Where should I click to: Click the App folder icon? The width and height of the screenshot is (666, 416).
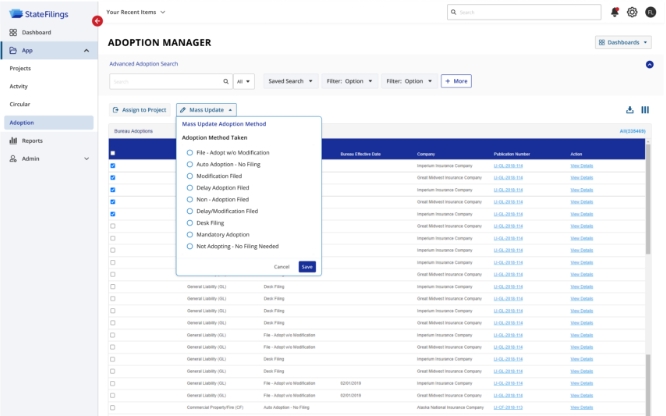13,51
